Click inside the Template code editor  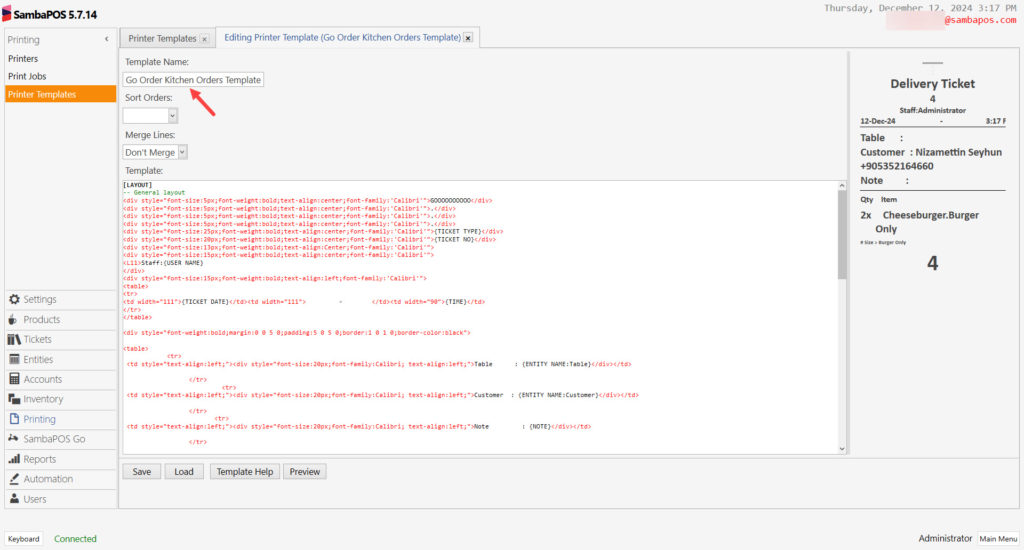click(480, 317)
